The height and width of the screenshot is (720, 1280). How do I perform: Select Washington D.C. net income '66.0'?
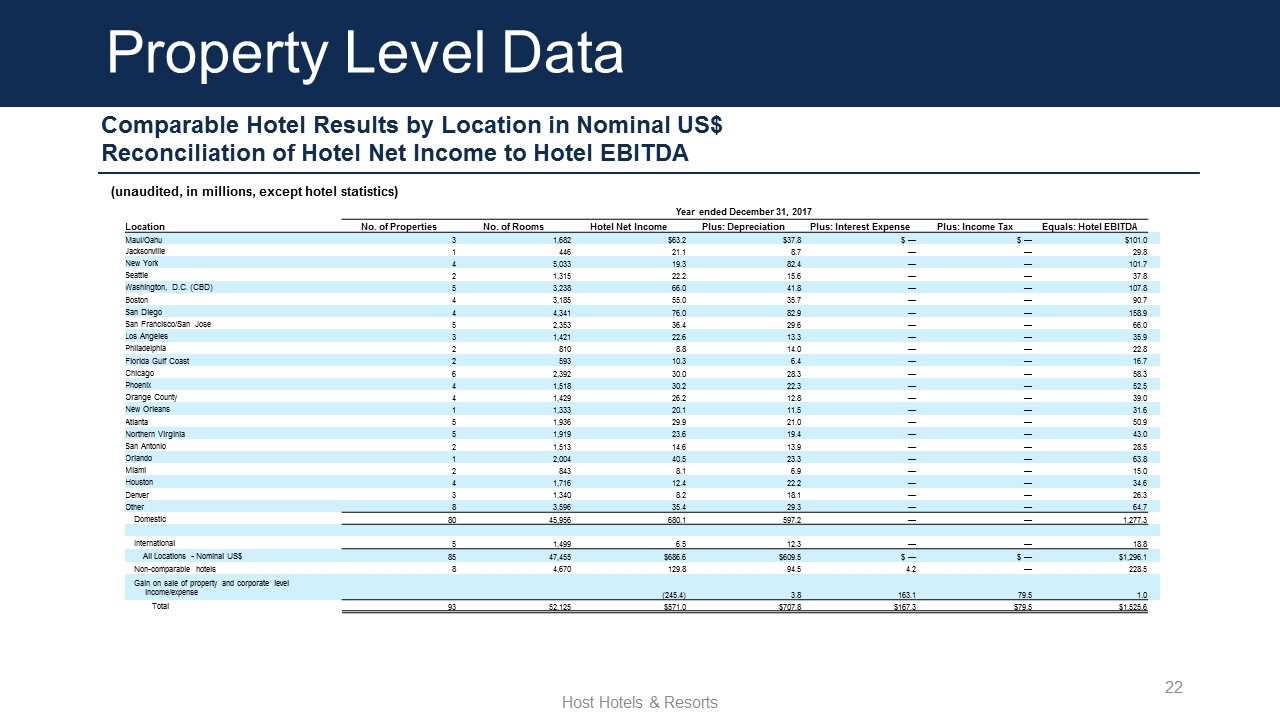(x=677, y=288)
